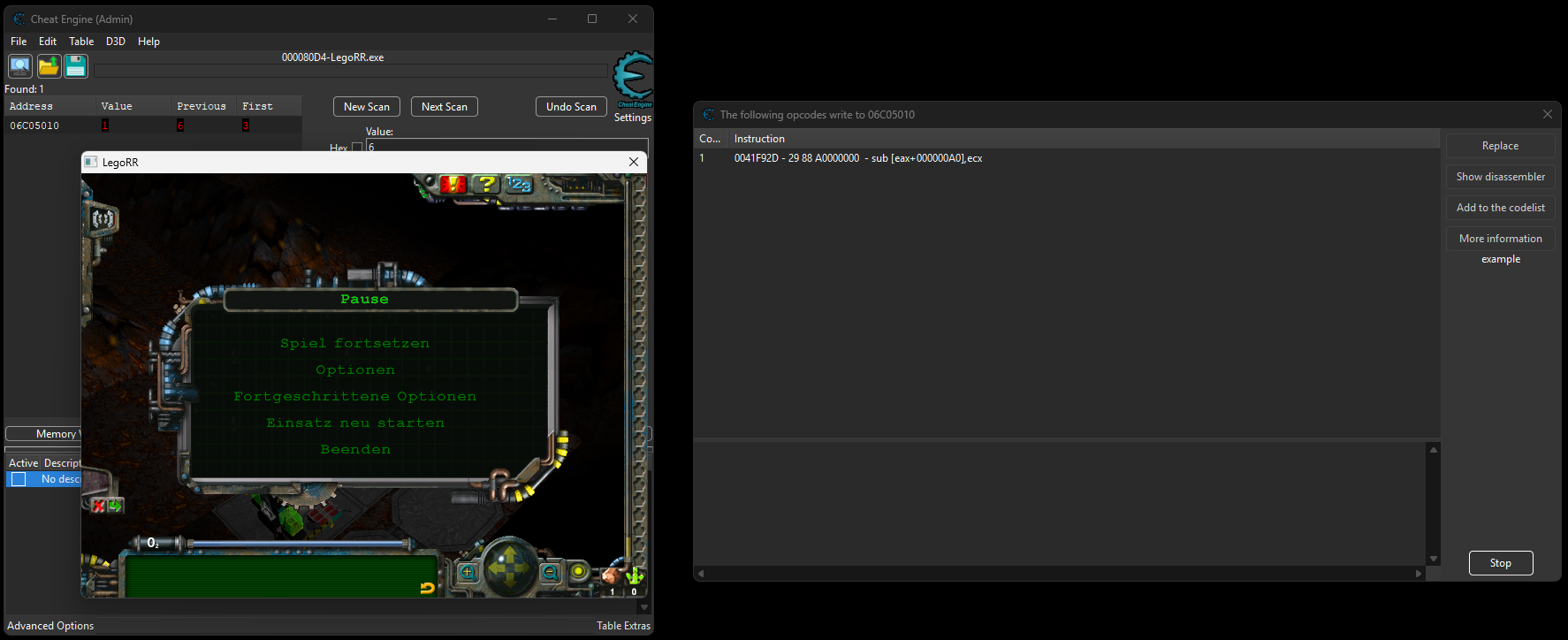The image size is (1568, 640).
Task: Select Fortgeschrittene Optionen in the Pause menu
Action: tap(354, 397)
